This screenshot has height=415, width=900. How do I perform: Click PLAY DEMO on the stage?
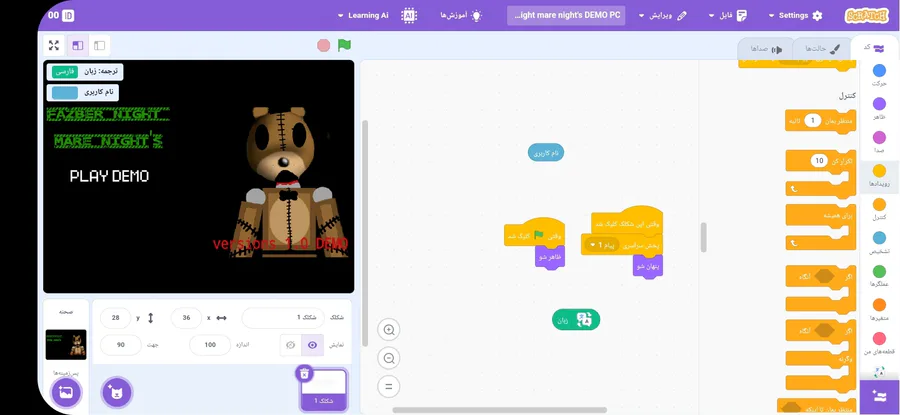point(109,176)
